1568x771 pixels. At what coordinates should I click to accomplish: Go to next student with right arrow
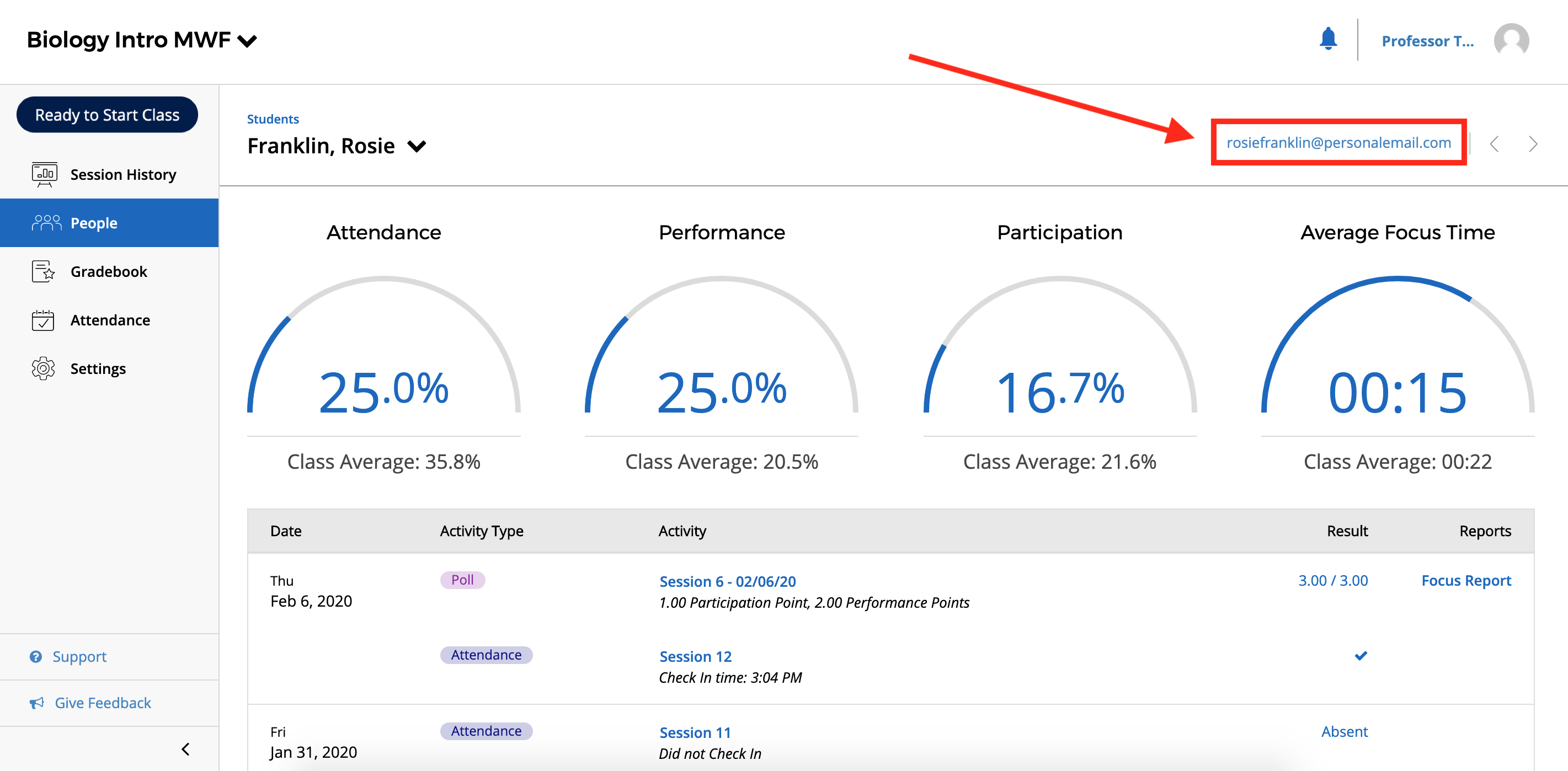1533,144
